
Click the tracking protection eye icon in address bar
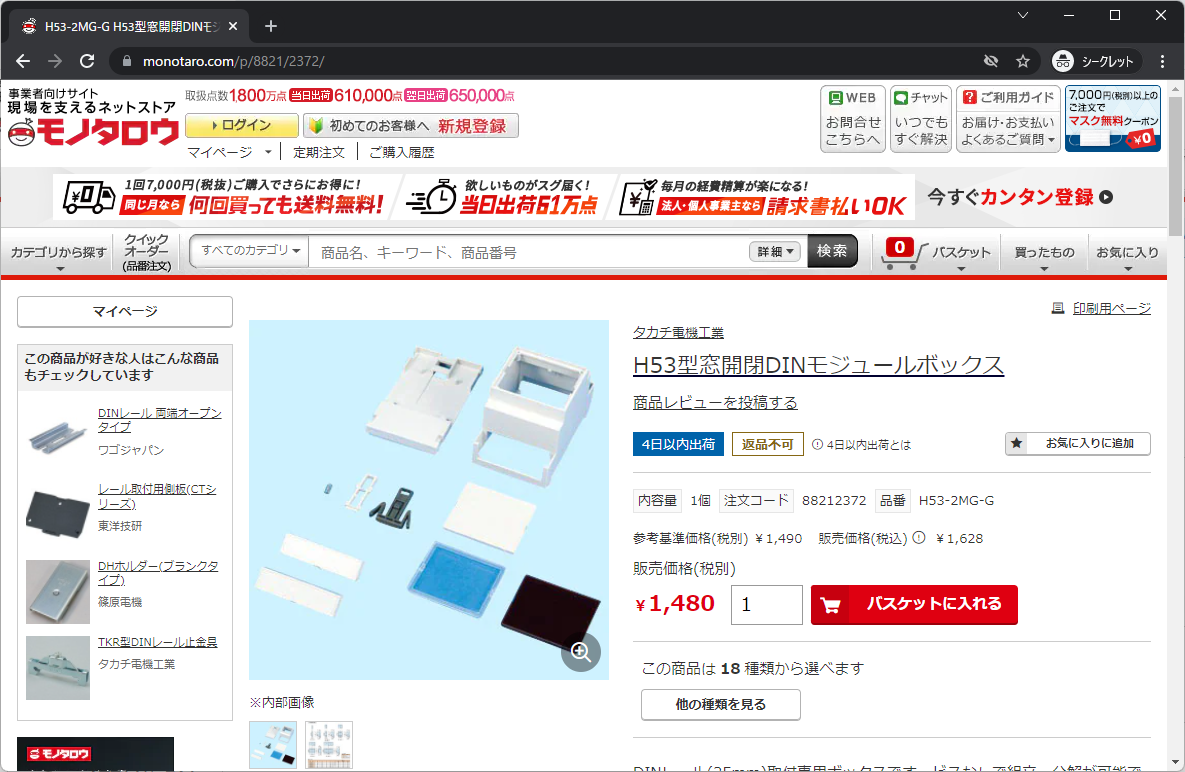[991, 61]
